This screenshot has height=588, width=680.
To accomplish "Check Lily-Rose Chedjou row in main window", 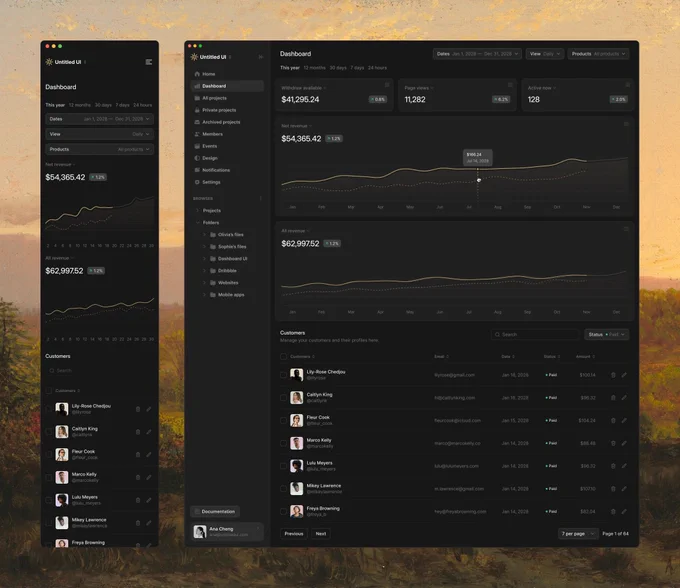I will tap(284, 375).
